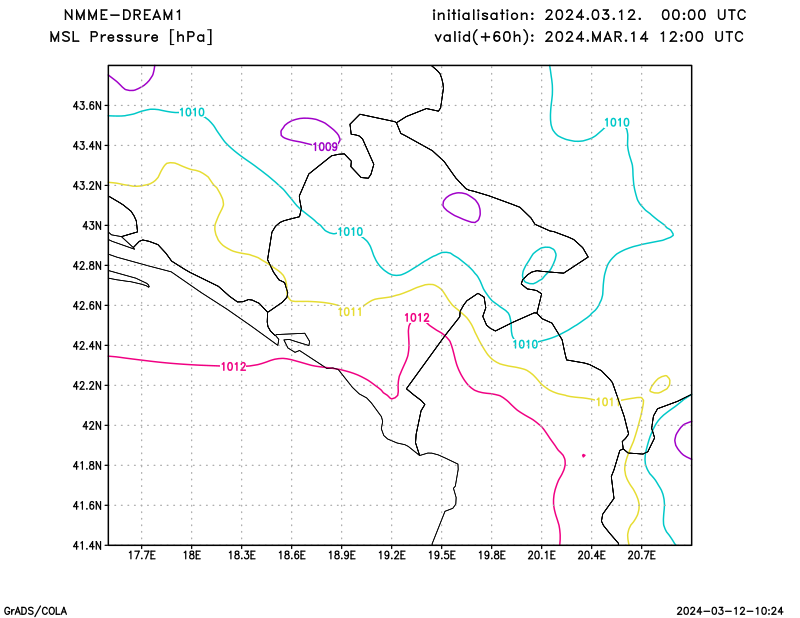Click the 43.6N latitude label
Image resolution: width=800 pixels, height=618 pixels.
87,106
